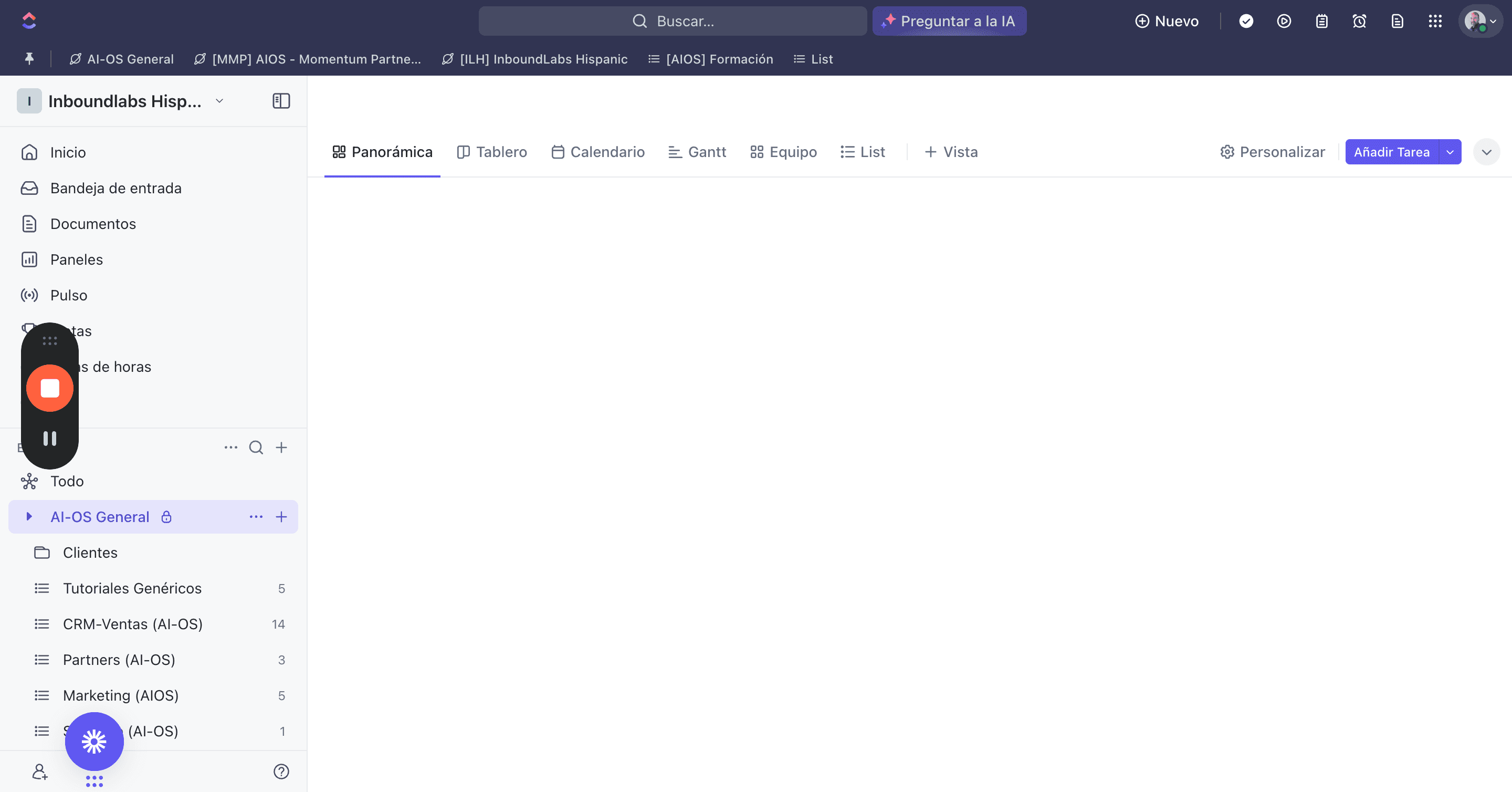Open the reminders alarm clock icon
The width and height of the screenshot is (1512, 792).
point(1359,21)
